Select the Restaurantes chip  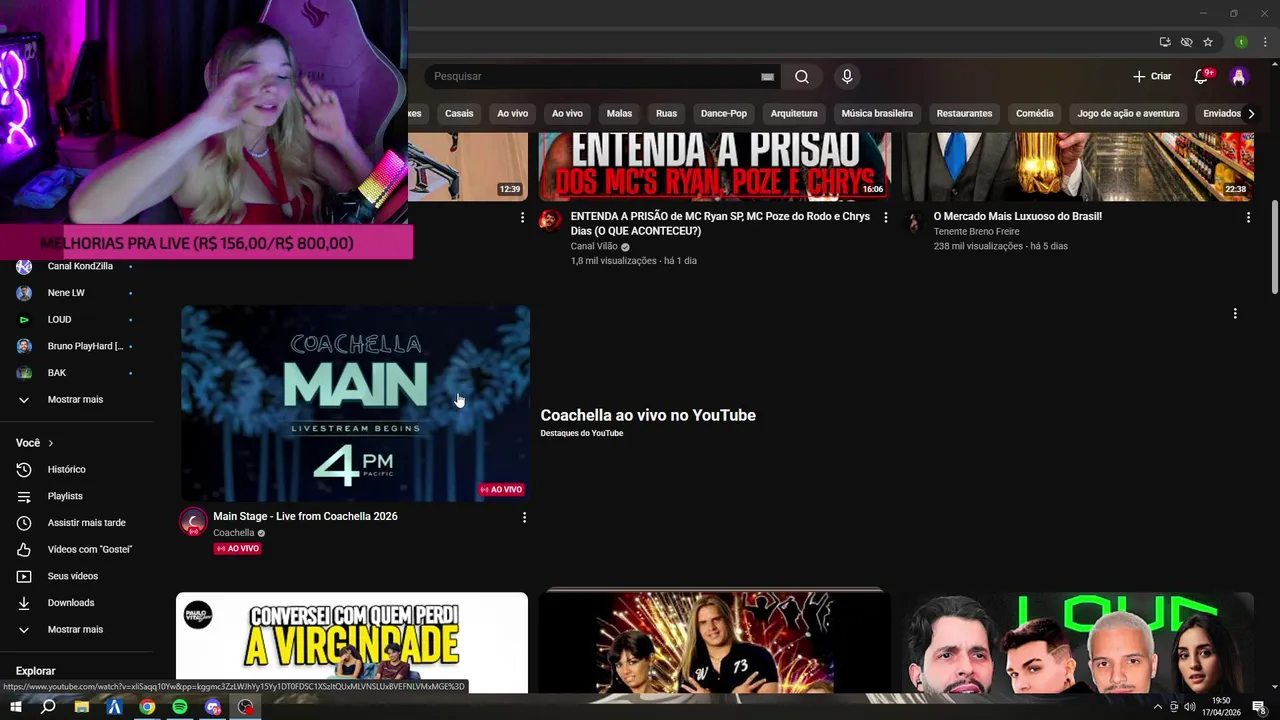[964, 114]
